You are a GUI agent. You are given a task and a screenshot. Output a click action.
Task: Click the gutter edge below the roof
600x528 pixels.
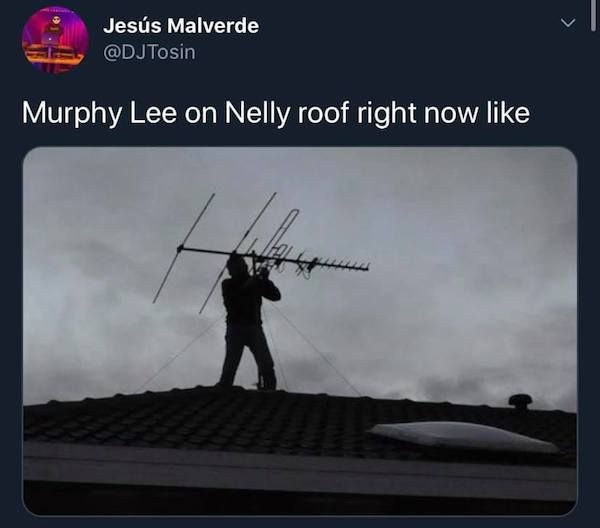(300, 470)
